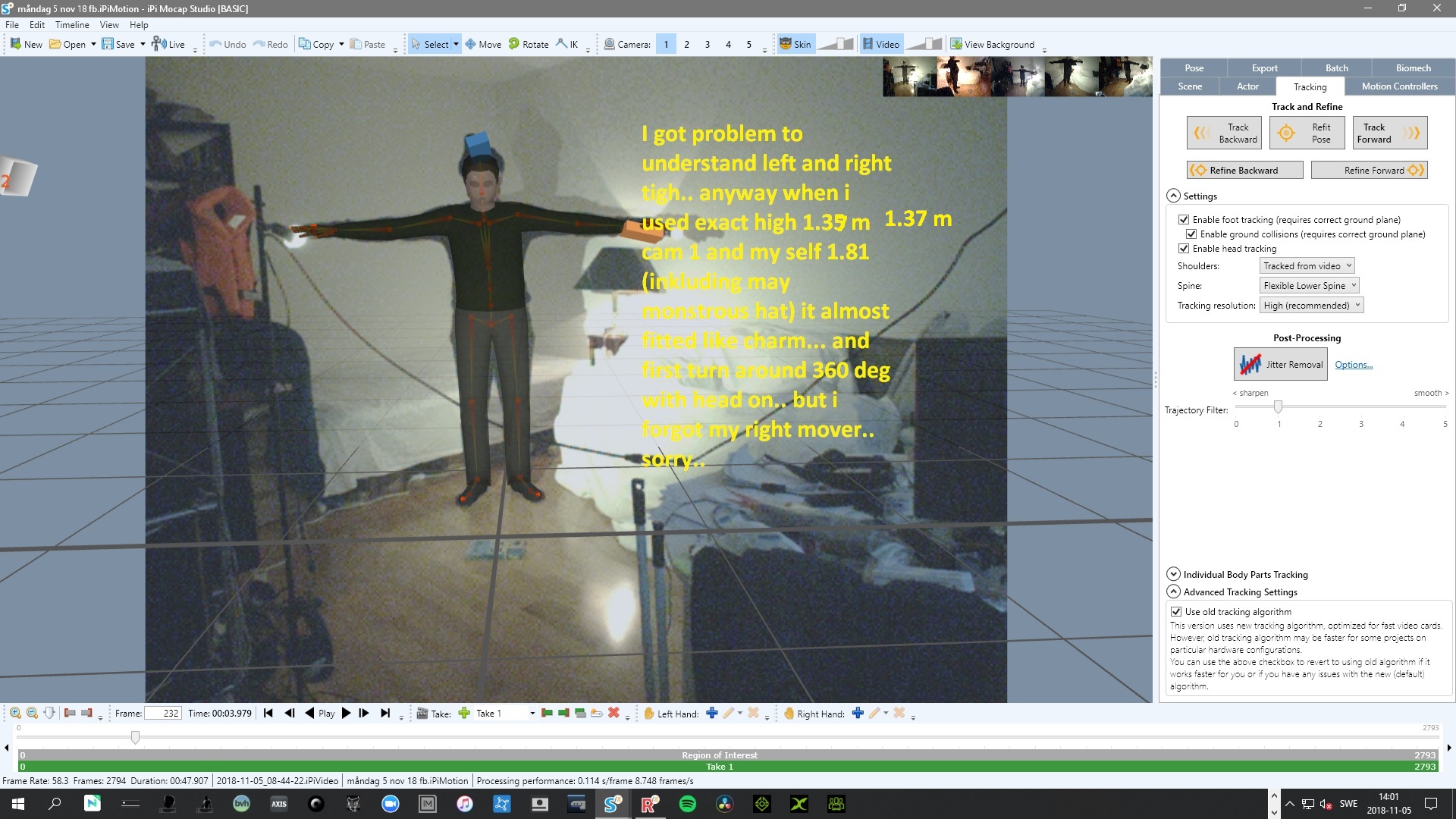
Task: Switch to Camera 2 view
Action: tap(686, 44)
